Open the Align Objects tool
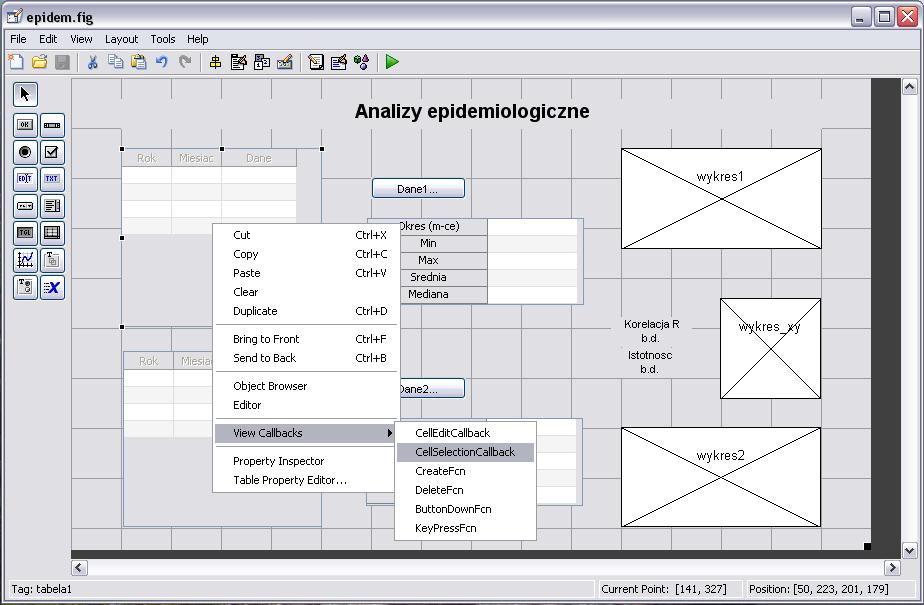 215,62
